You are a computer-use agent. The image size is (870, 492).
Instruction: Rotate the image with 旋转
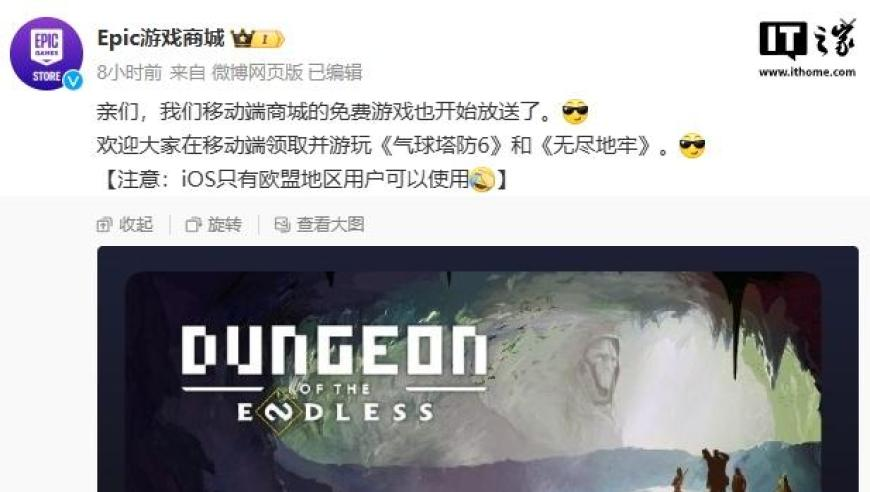click(x=214, y=225)
